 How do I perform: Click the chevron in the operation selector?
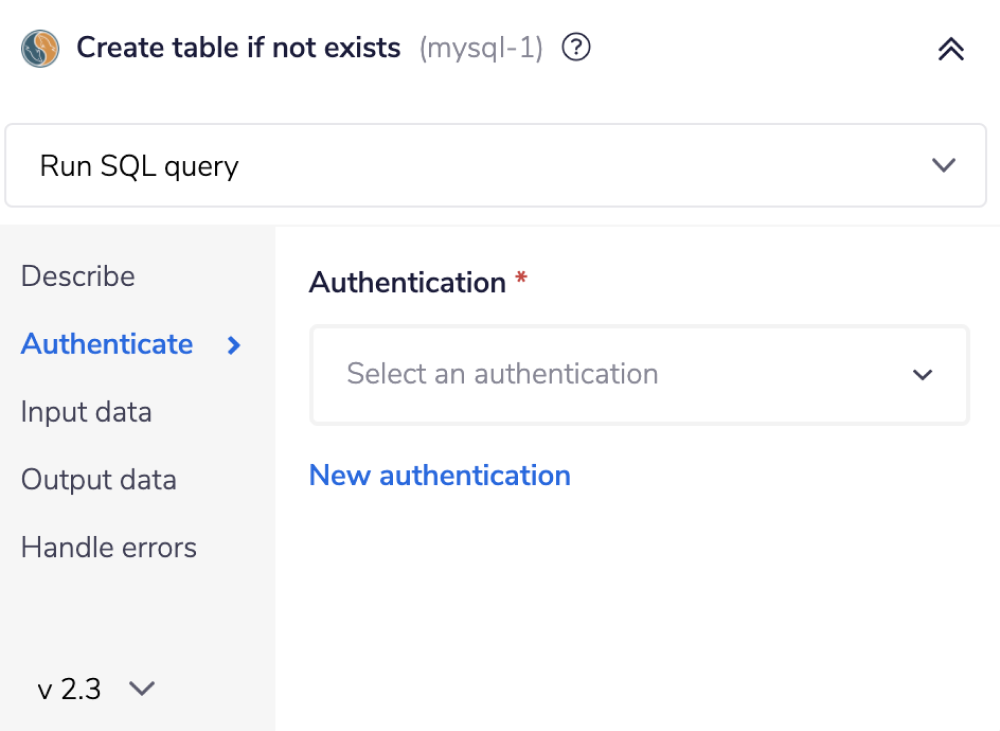point(942,165)
